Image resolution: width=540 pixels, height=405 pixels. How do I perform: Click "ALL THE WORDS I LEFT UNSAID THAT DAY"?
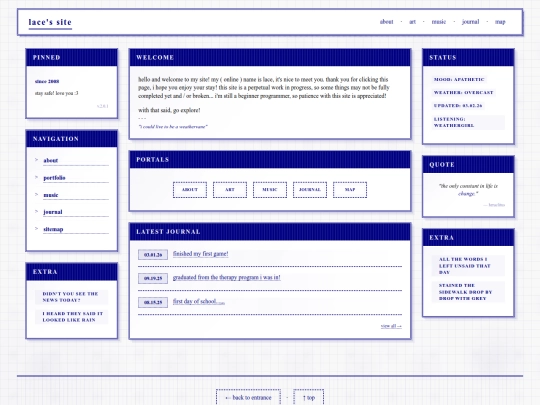click(468, 266)
